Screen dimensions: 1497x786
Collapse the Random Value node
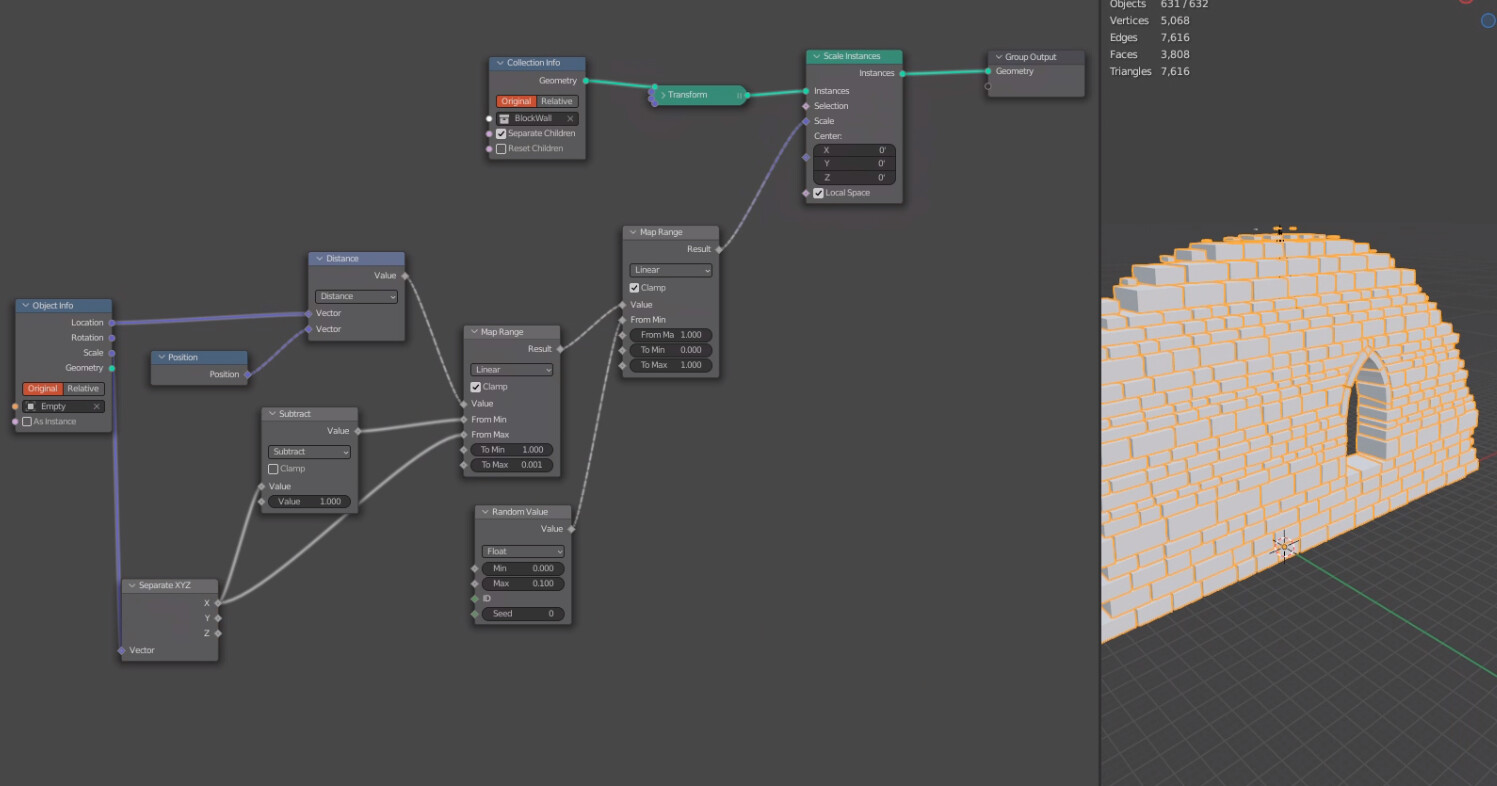click(x=484, y=512)
